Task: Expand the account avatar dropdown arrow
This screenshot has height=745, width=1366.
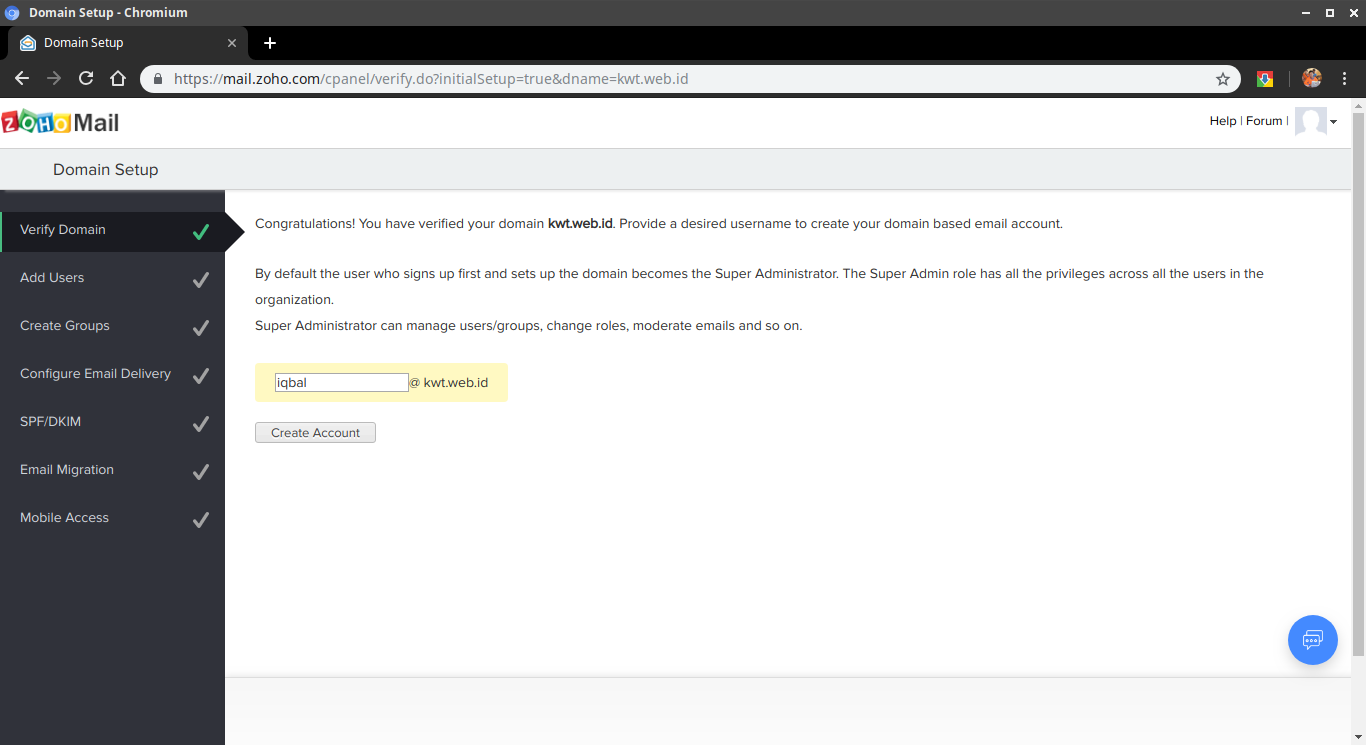Action: (x=1333, y=121)
